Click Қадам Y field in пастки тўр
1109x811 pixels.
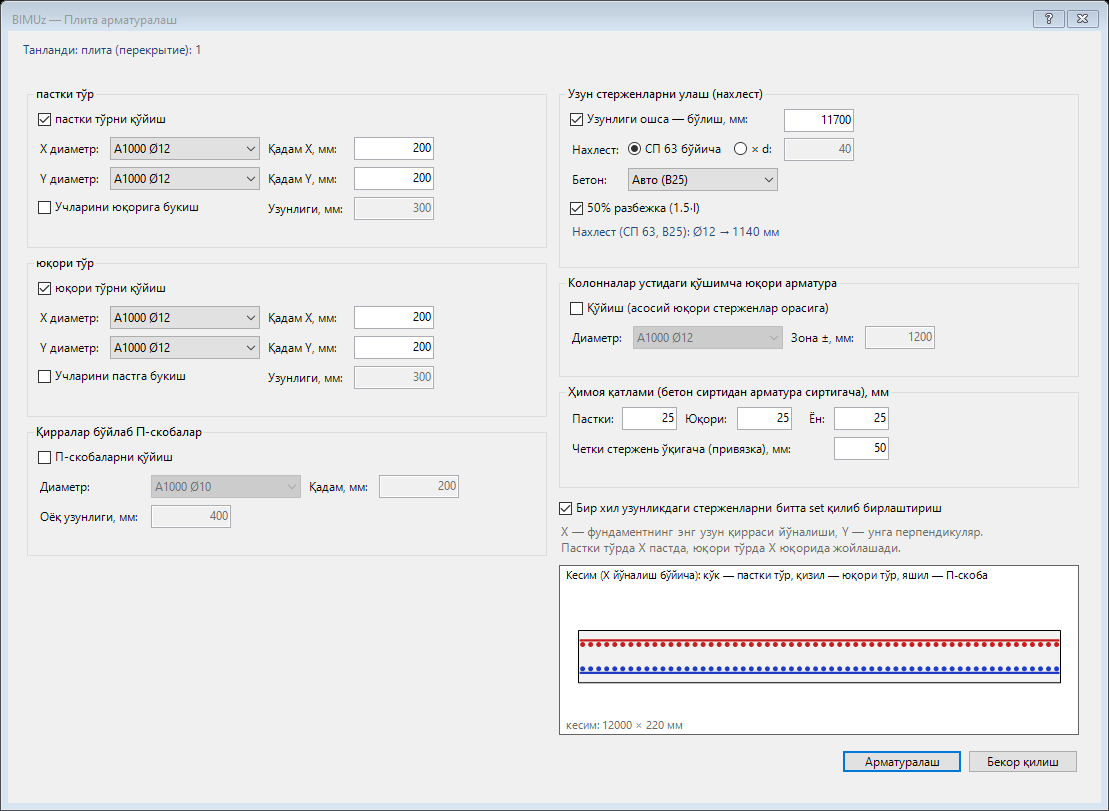tap(393, 178)
